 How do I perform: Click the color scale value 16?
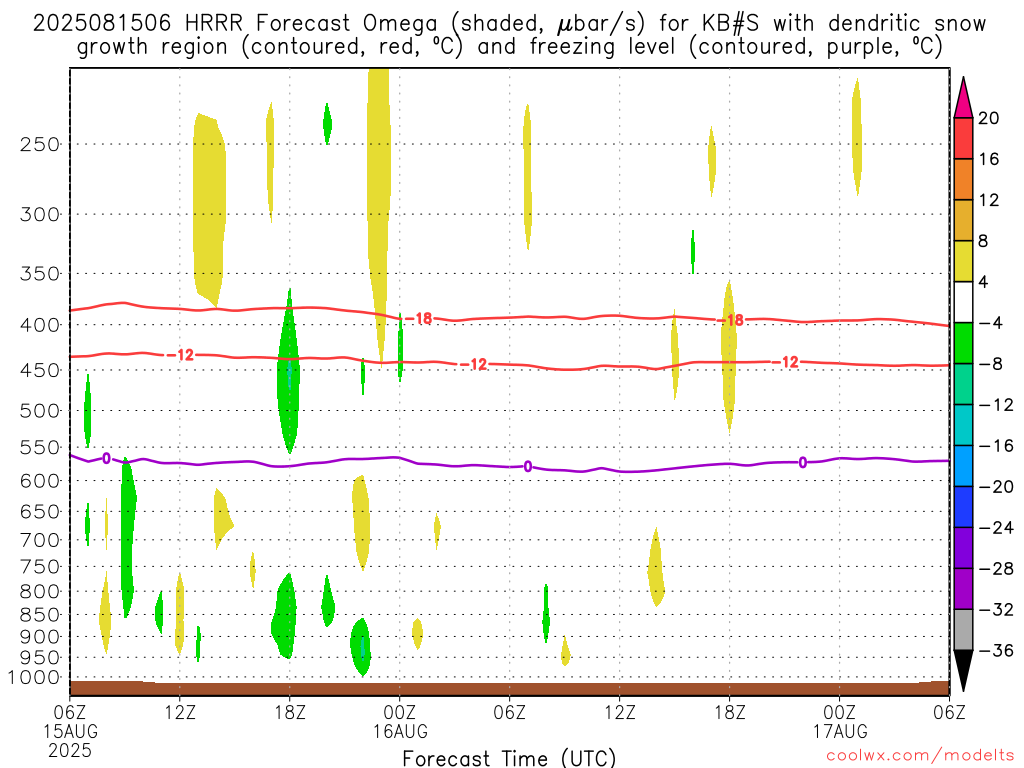pyautogui.click(x=989, y=159)
